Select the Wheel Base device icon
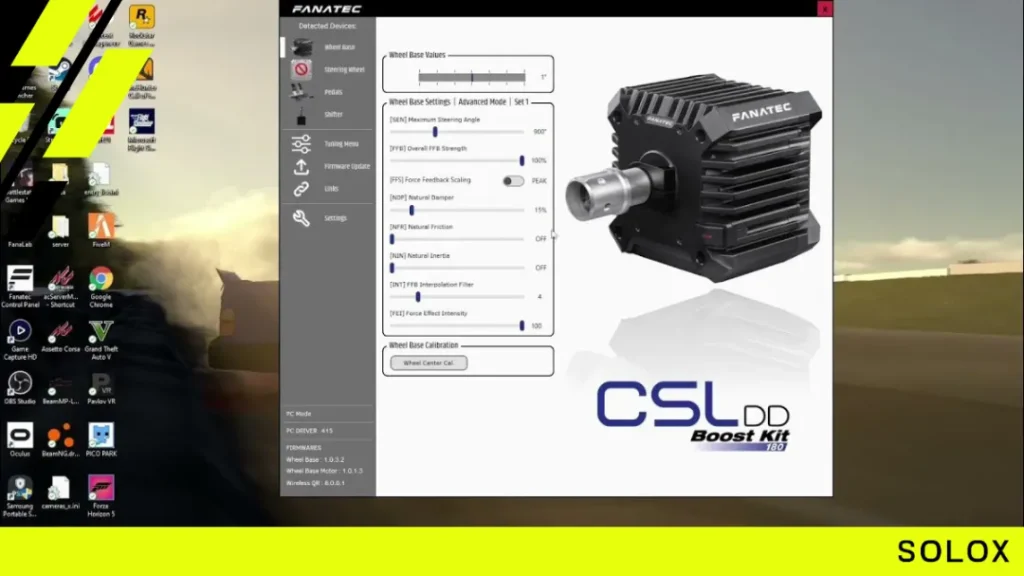 pyautogui.click(x=302, y=47)
